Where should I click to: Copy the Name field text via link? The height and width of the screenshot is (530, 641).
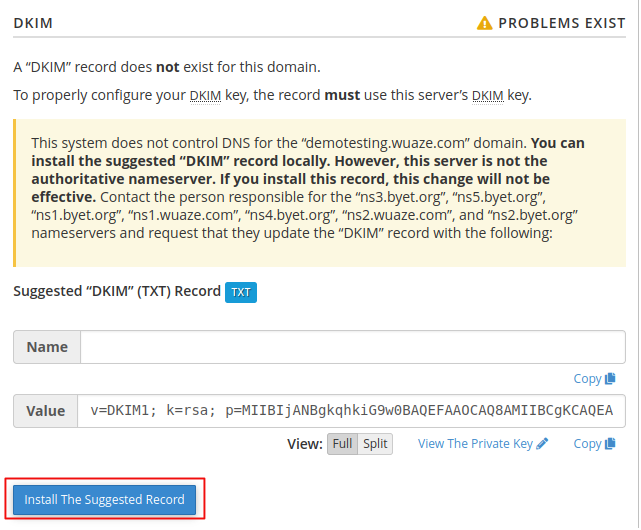[587, 378]
